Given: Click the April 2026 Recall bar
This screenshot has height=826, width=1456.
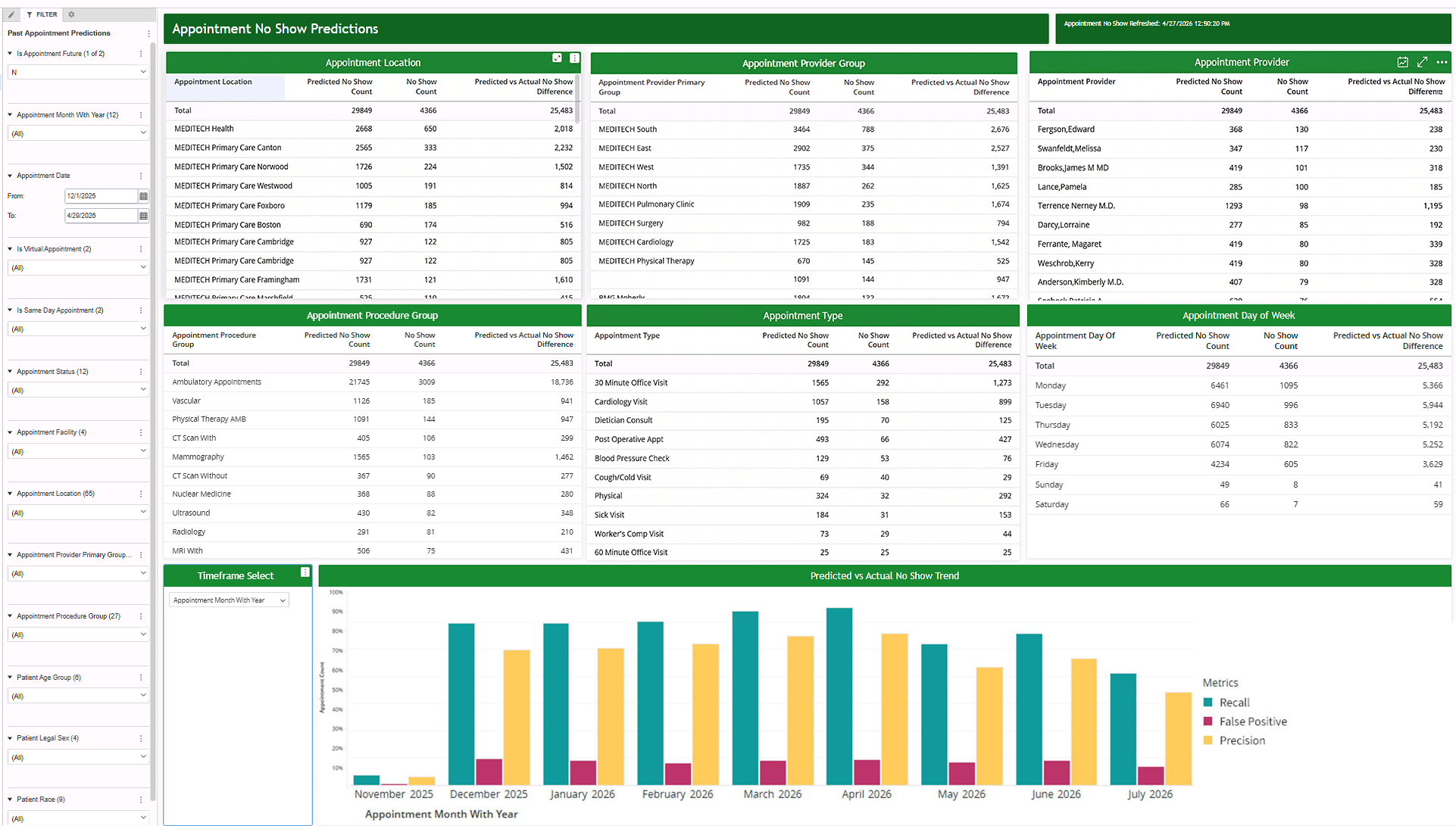Looking at the screenshot, I should coord(839,697).
